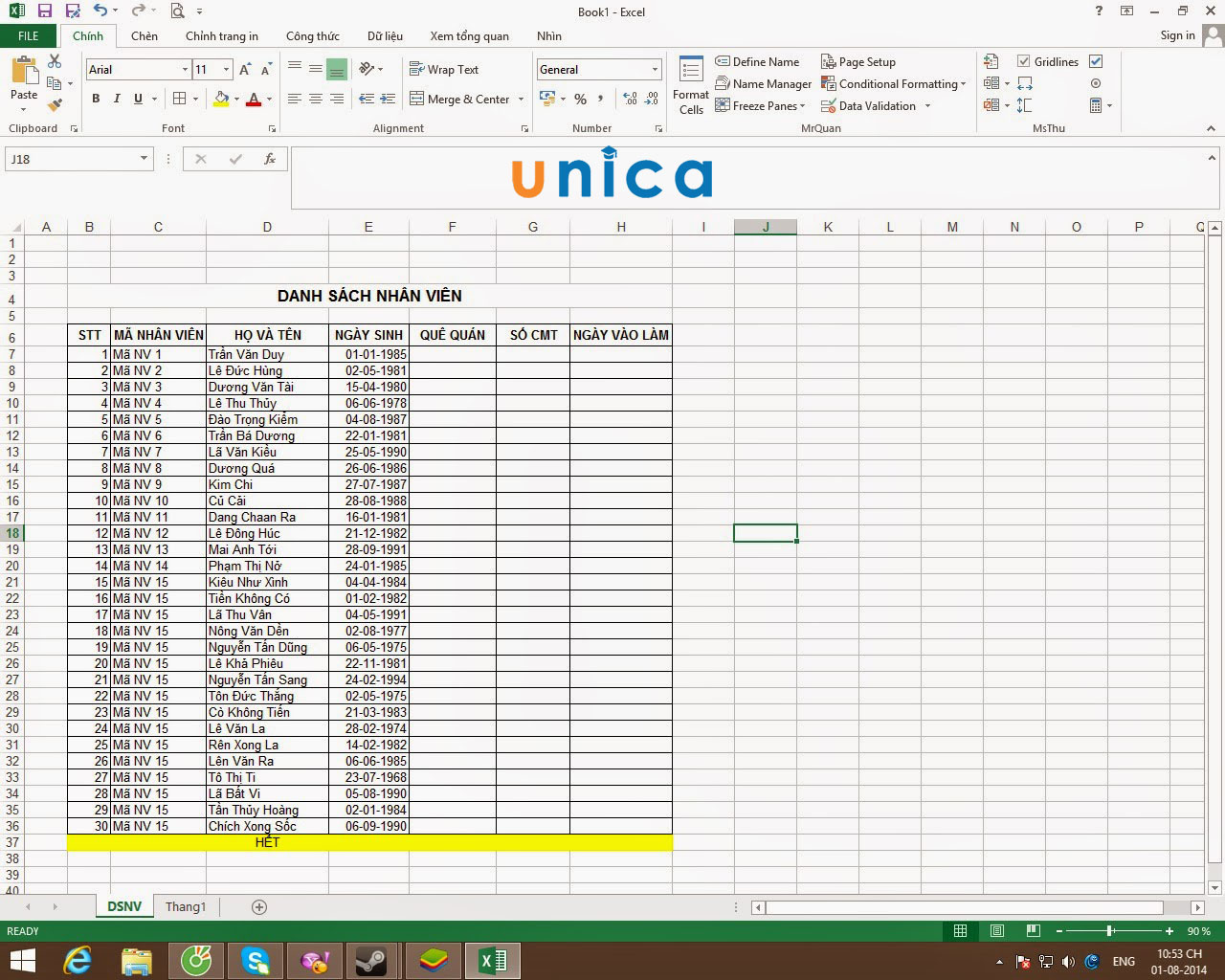Click the Percent Style icon
The image size is (1225, 980).
pos(579,99)
